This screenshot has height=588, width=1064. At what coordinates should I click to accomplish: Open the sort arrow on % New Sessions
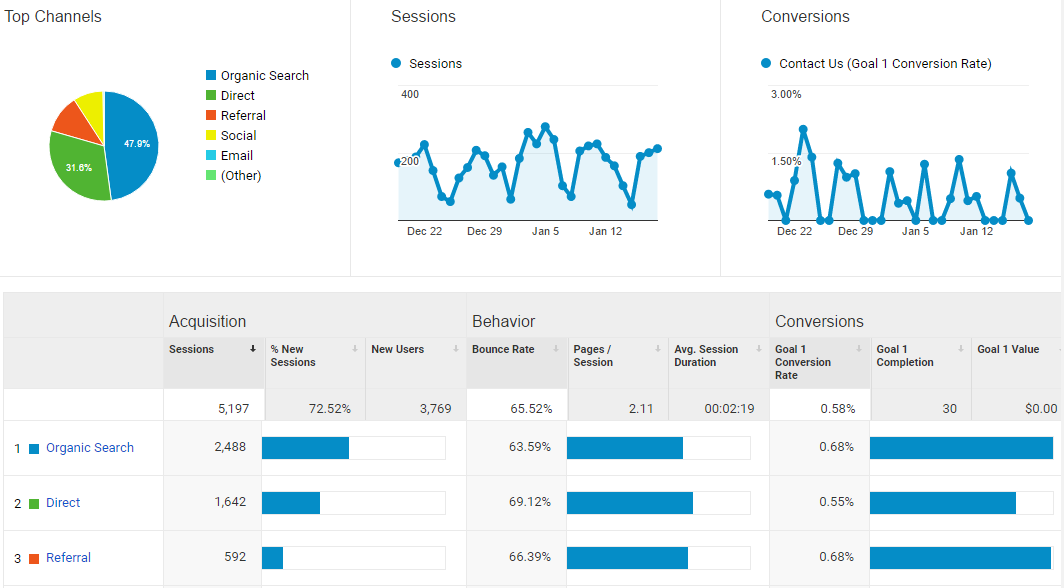[x=354, y=349]
